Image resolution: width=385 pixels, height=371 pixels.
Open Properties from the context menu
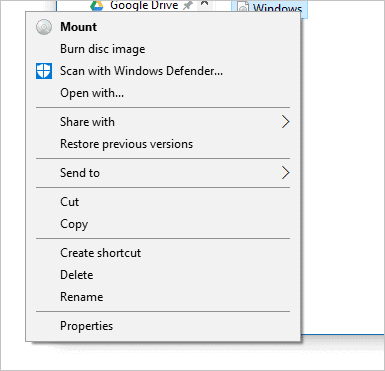click(163, 326)
